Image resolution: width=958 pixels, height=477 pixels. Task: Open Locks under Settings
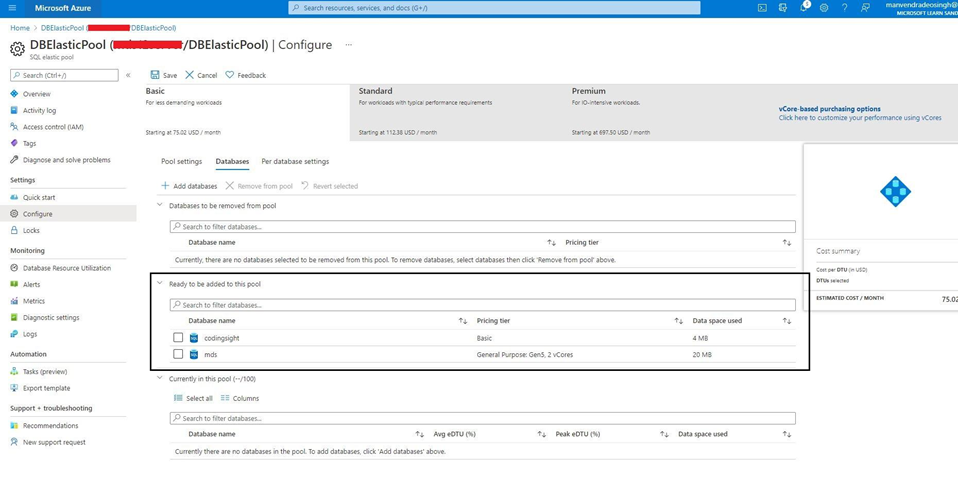tap(31, 231)
